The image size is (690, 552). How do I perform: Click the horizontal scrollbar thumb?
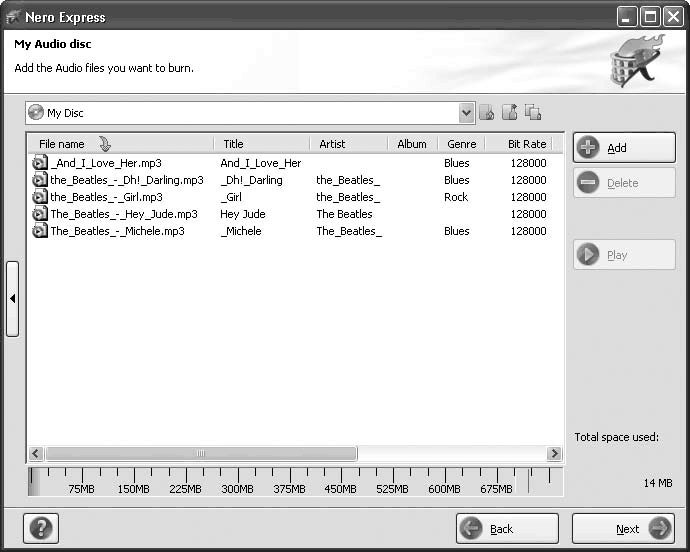200,453
